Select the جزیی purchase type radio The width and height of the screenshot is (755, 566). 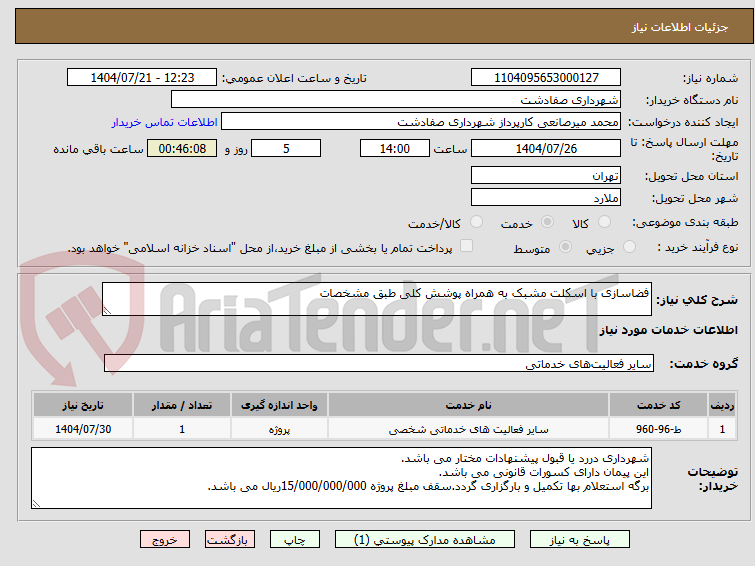coord(629,247)
